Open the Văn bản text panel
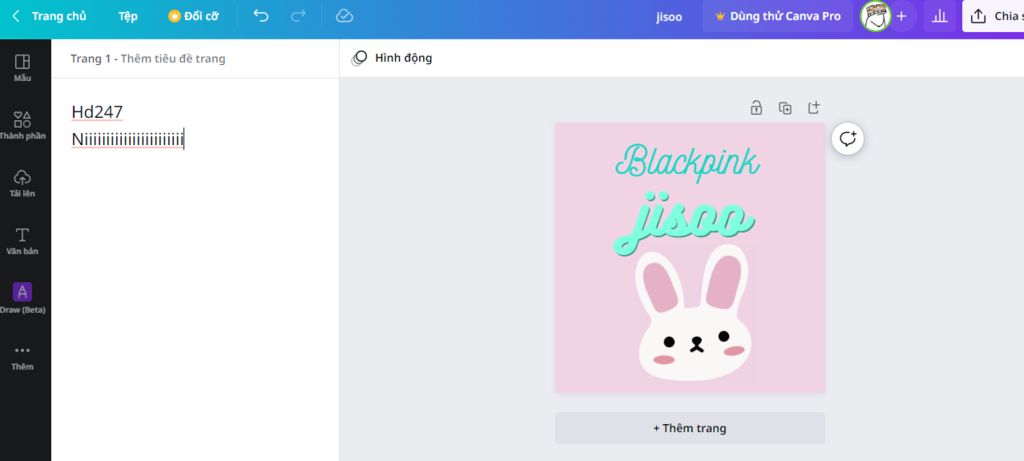The height and width of the screenshot is (461, 1024). (x=22, y=241)
